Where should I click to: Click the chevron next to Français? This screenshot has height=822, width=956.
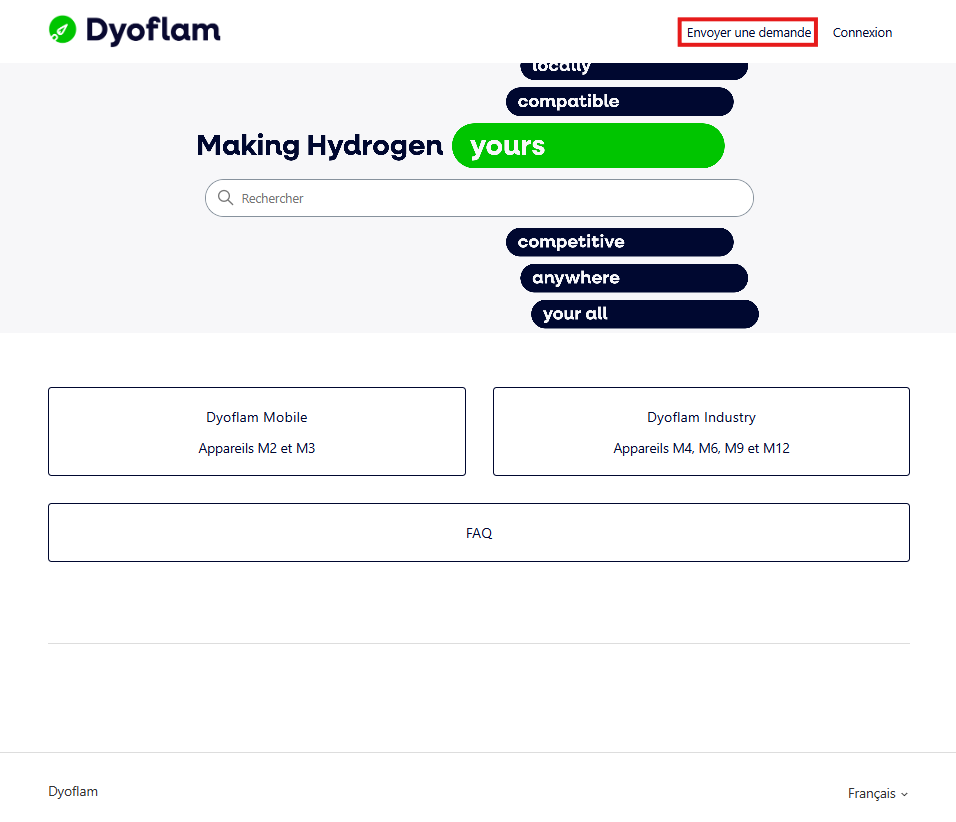(904, 794)
